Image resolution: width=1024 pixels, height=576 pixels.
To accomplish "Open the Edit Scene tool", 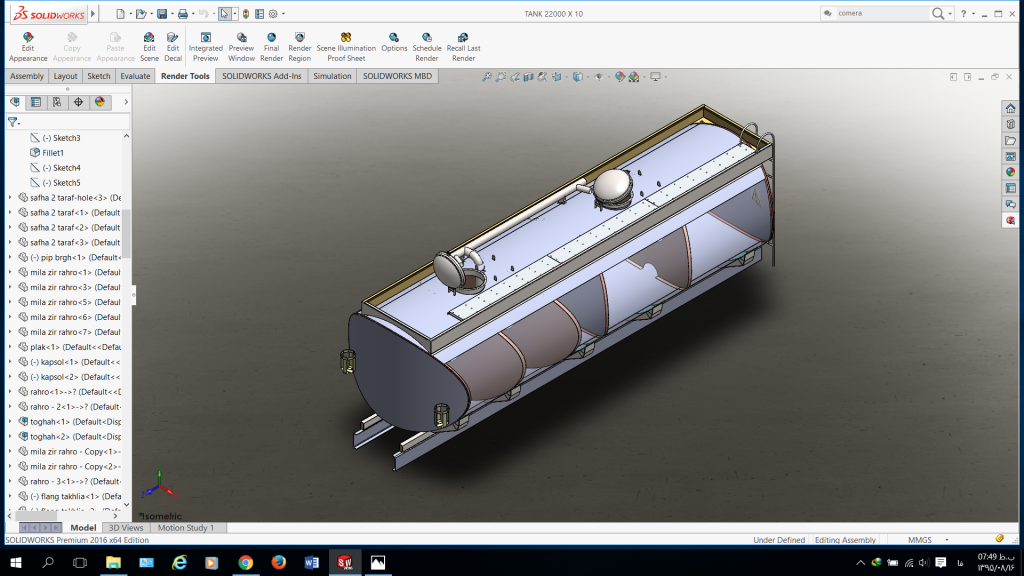I will point(149,46).
